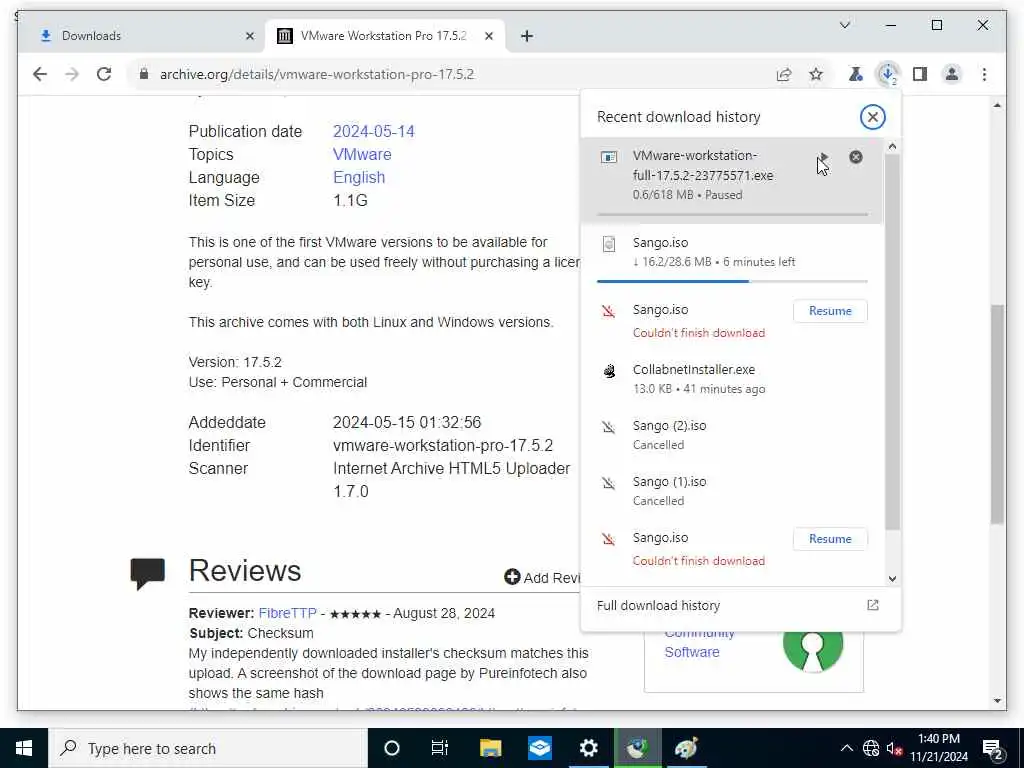Go back to the previous page

point(40,74)
